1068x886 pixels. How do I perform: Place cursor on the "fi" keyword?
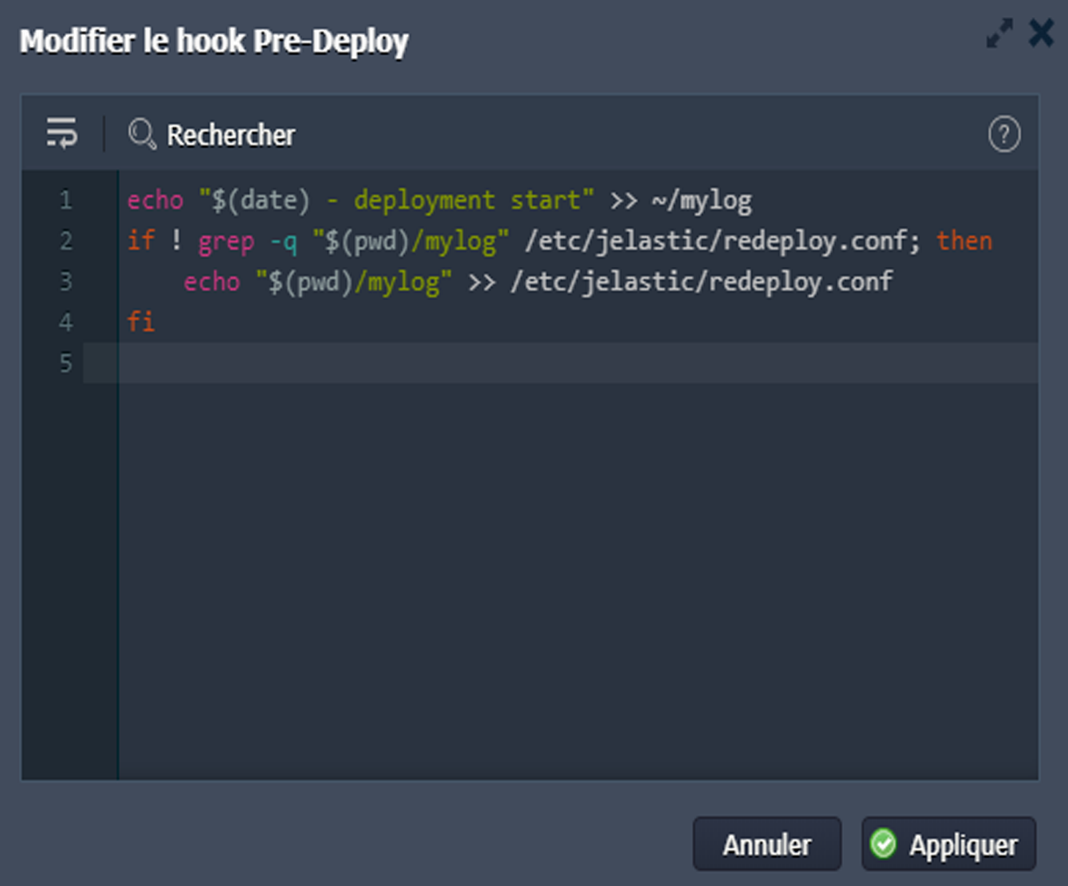tap(141, 322)
